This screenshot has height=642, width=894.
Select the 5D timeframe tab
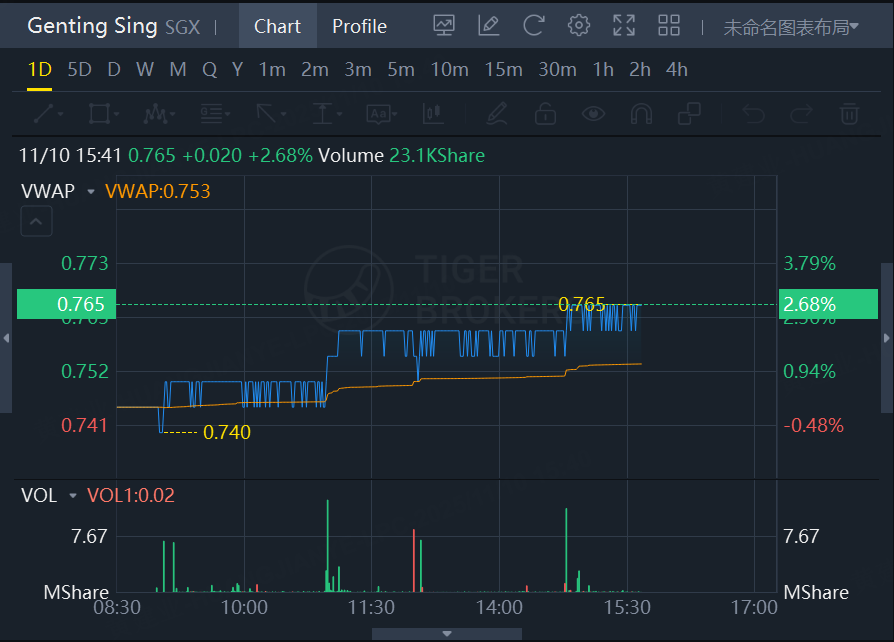pos(79,70)
